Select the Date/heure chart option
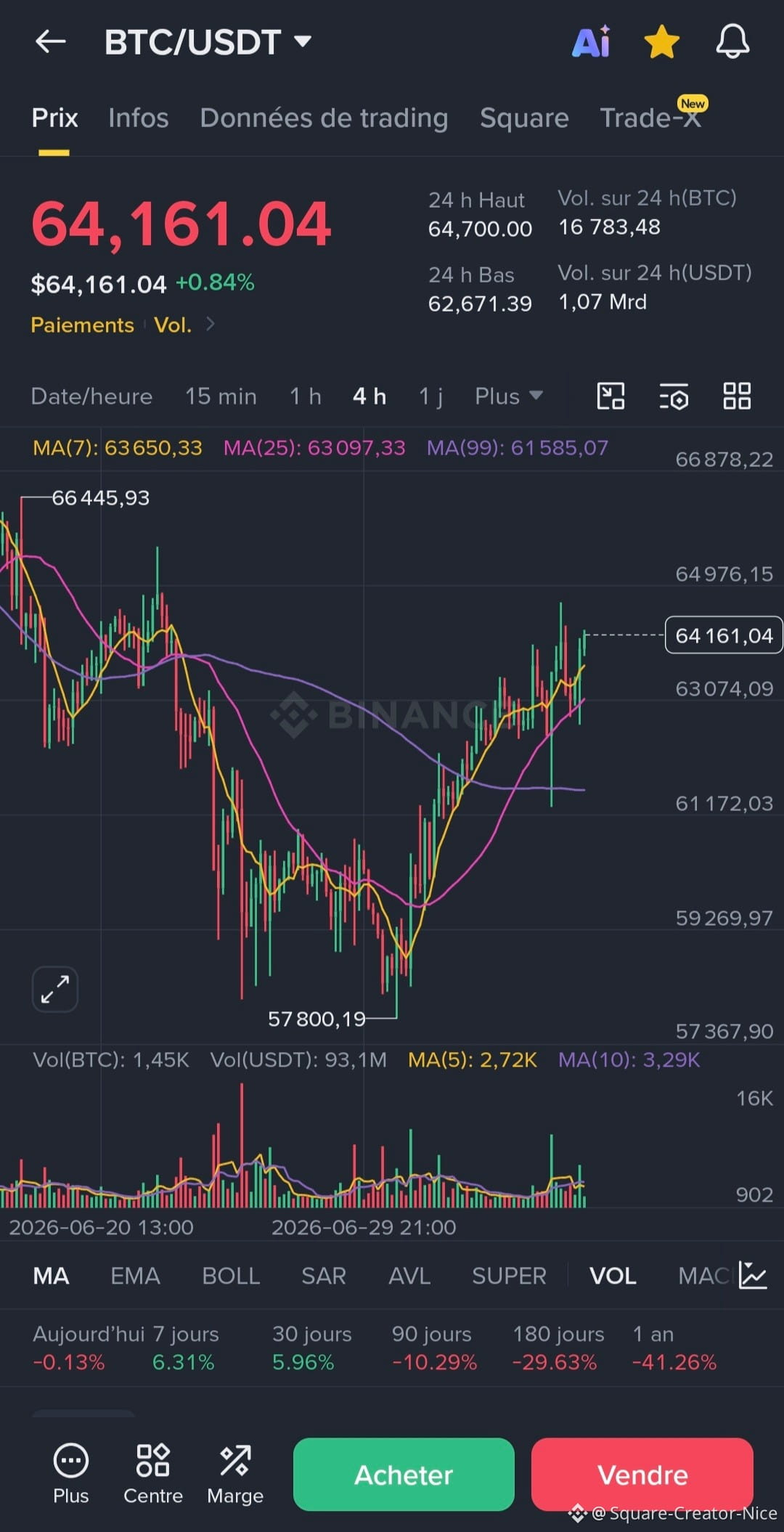This screenshot has width=784, height=1532. pos(91,396)
